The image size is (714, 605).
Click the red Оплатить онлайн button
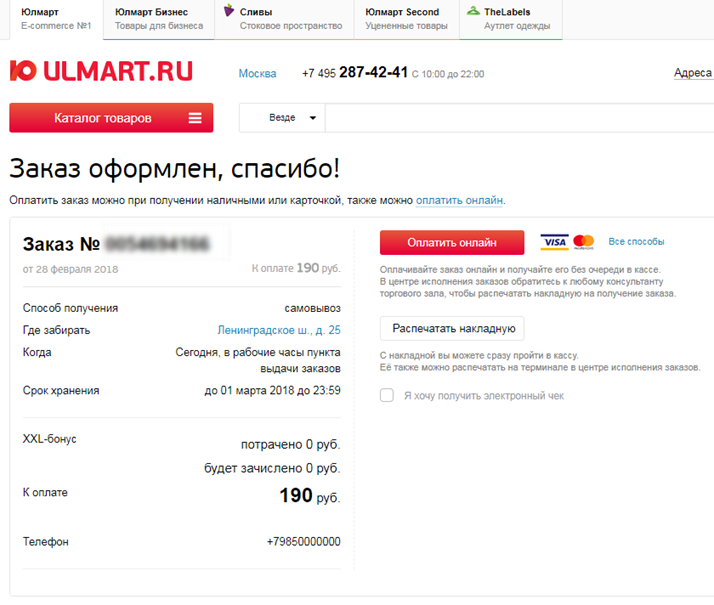point(452,243)
